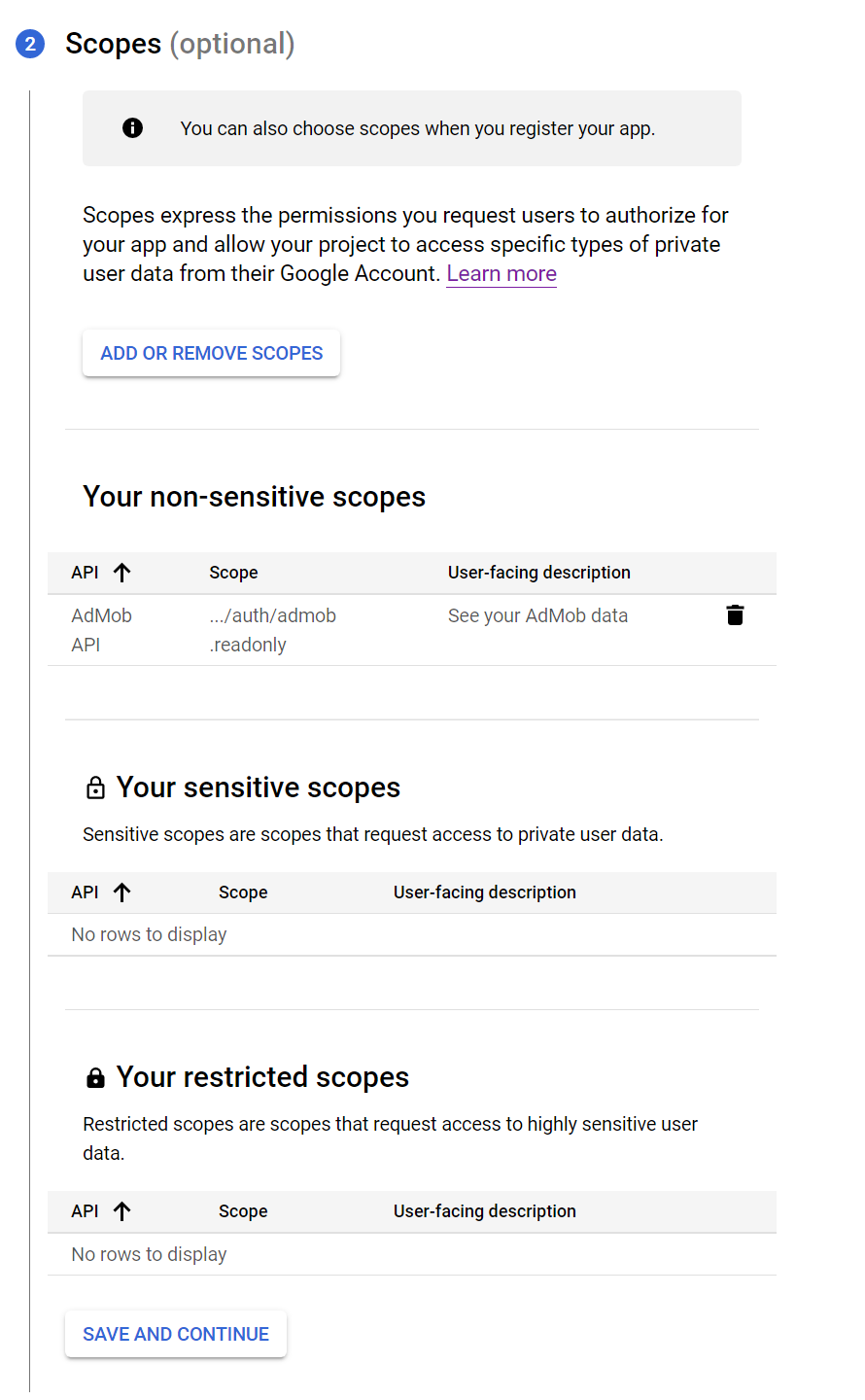Open the Learn more link
The height and width of the screenshot is (1400, 865).
tap(501, 273)
